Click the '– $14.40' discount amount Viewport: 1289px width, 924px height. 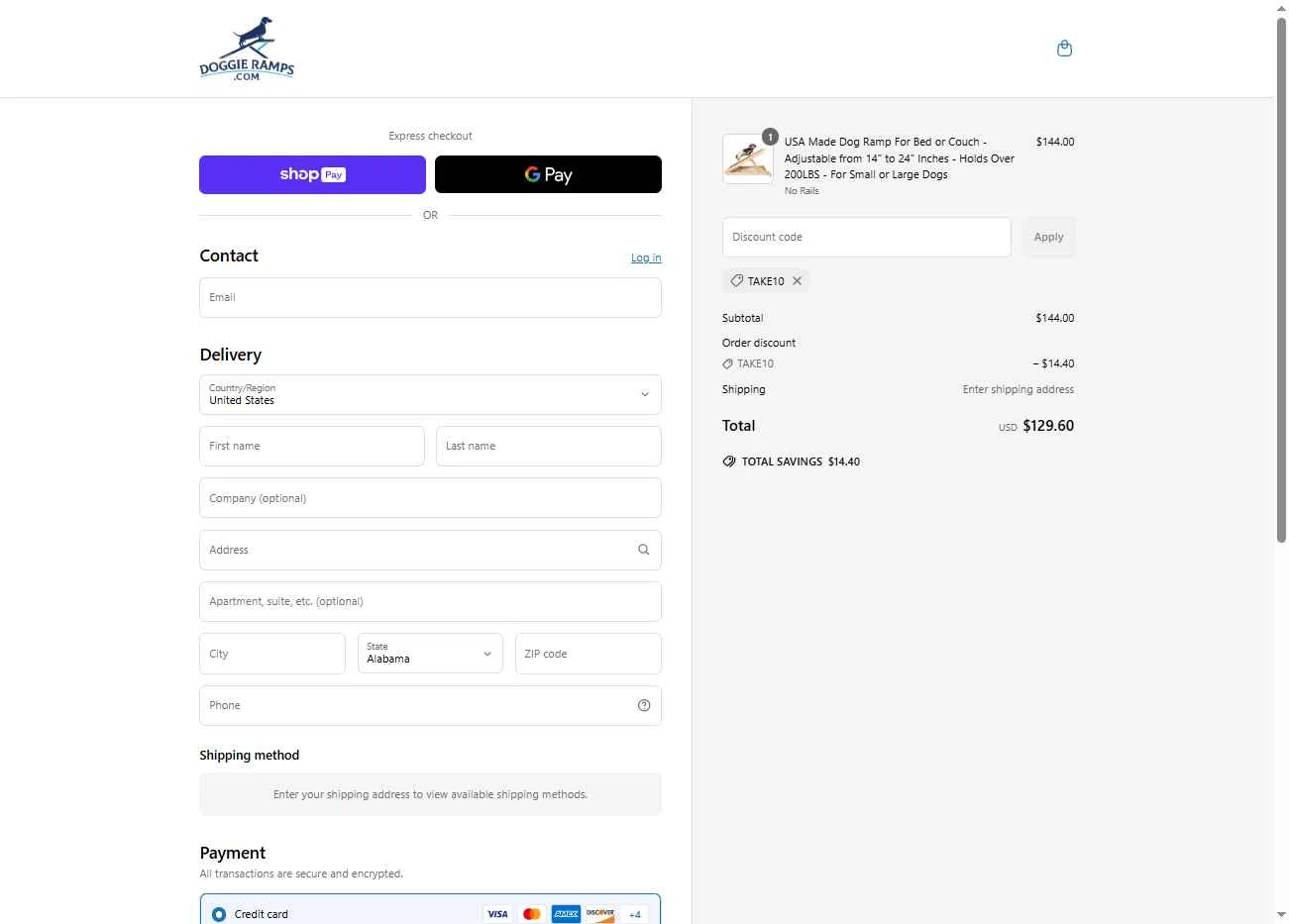pos(1053,363)
